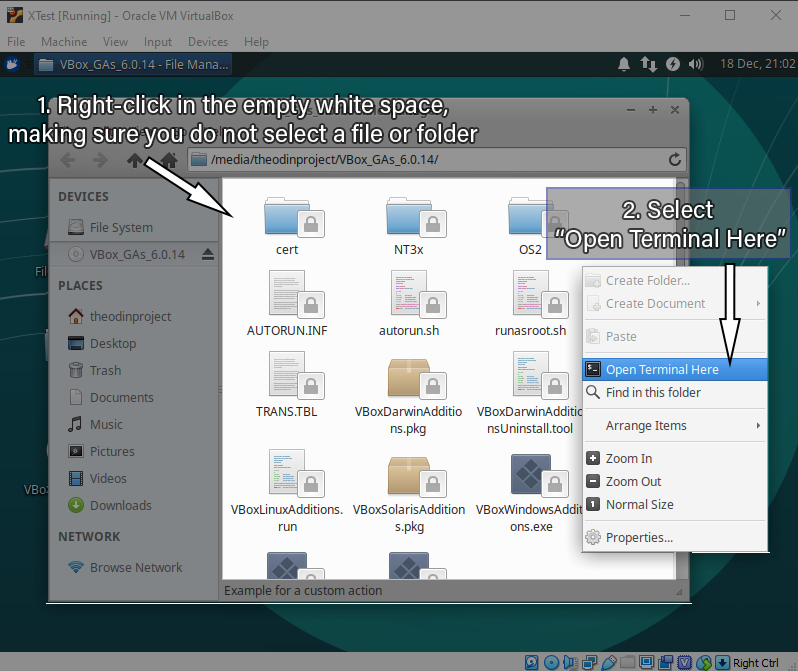Reload the folder using refresh icon
This screenshot has width=798, height=671.
click(675, 160)
